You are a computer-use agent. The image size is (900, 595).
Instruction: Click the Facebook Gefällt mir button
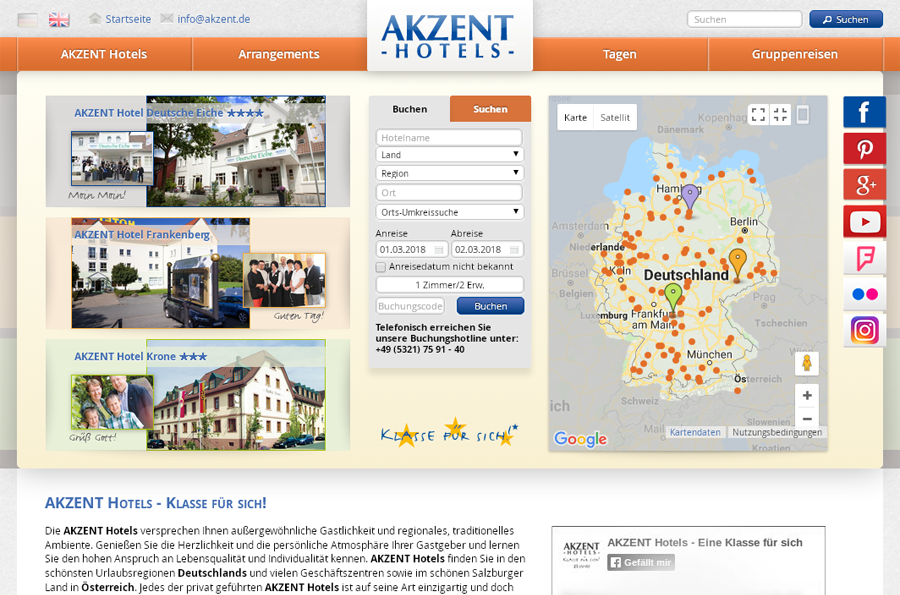(x=641, y=562)
